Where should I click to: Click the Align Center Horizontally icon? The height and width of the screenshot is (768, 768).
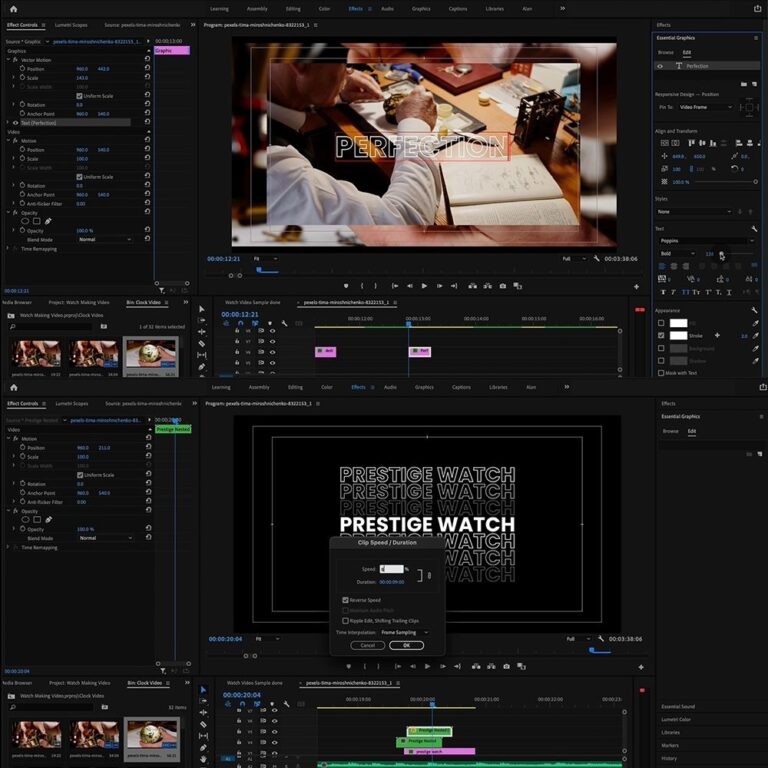(x=702, y=143)
